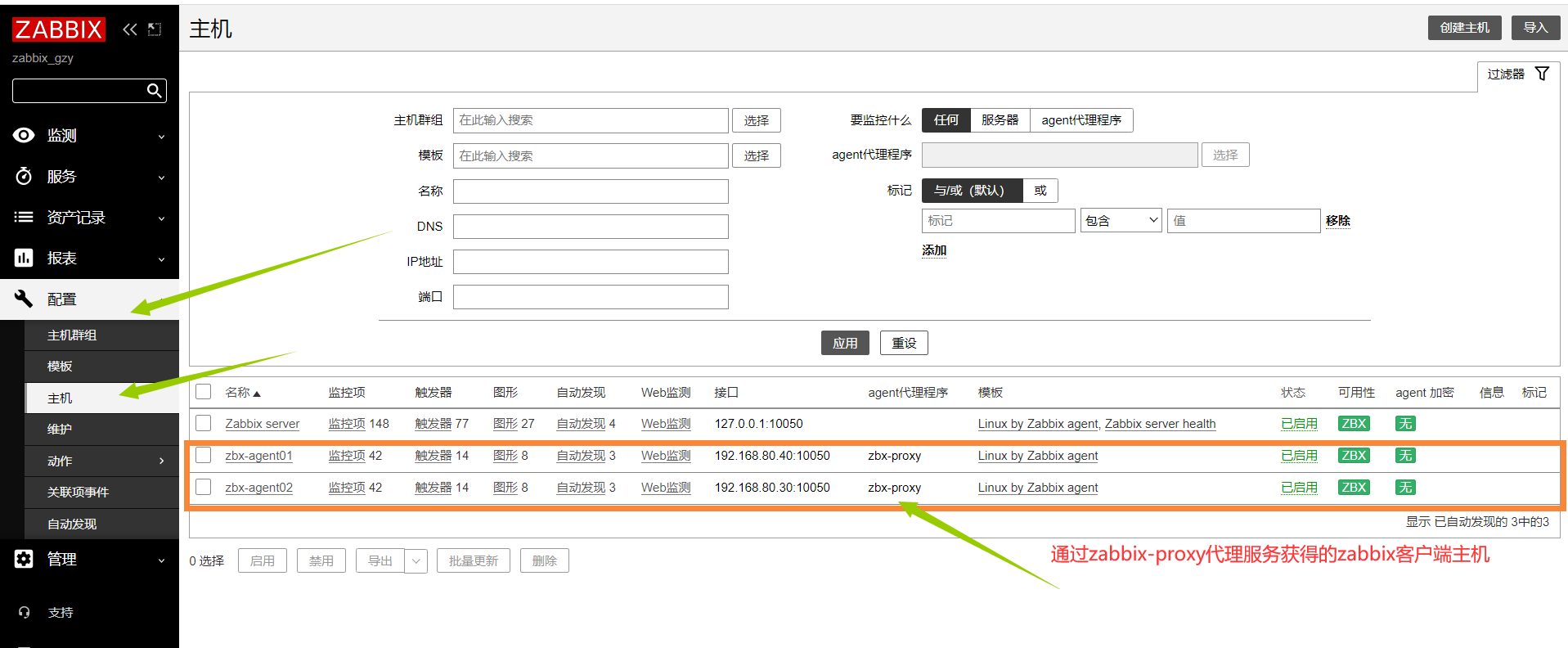Click the 过滤器 funnel icon

1542,74
